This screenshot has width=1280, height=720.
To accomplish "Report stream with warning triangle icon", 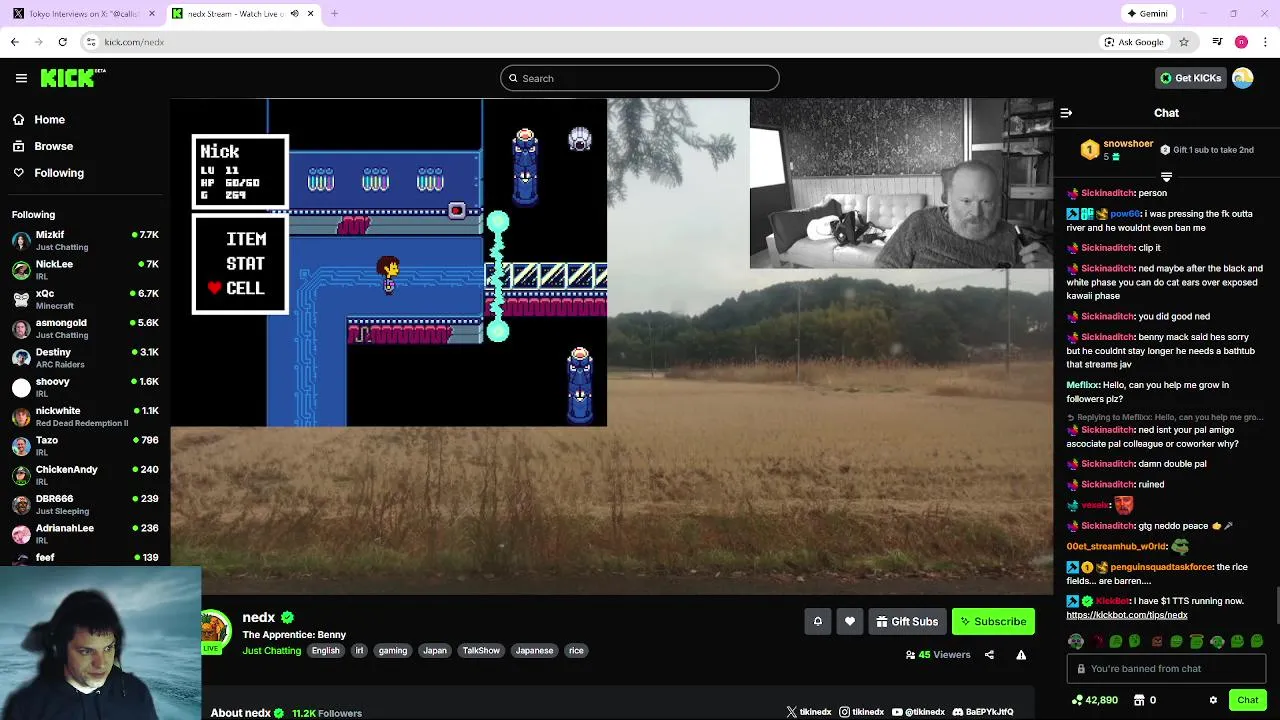I will (1021, 655).
